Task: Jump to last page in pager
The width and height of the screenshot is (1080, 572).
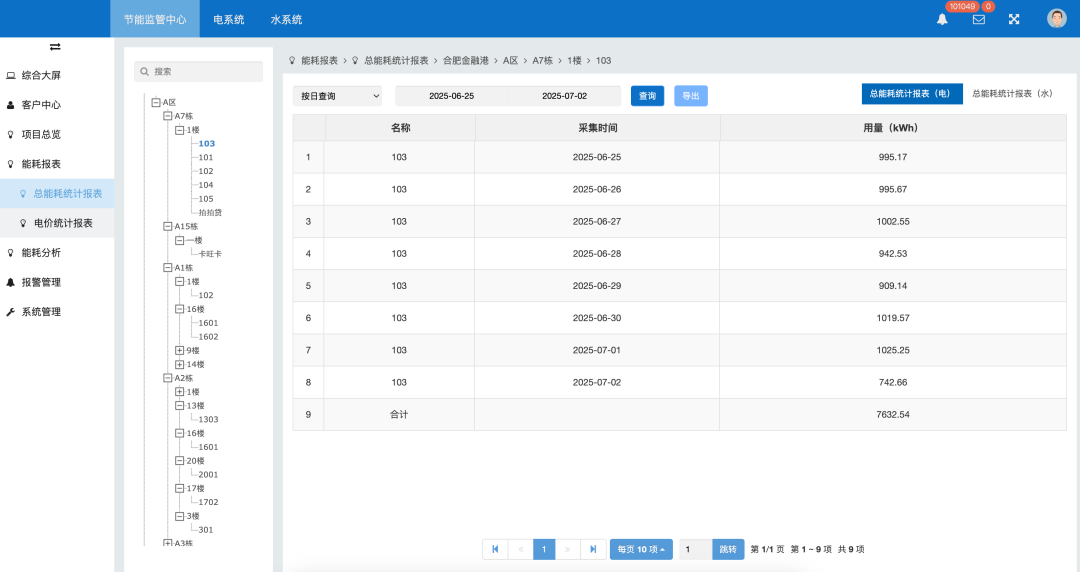Action: pos(593,549)
